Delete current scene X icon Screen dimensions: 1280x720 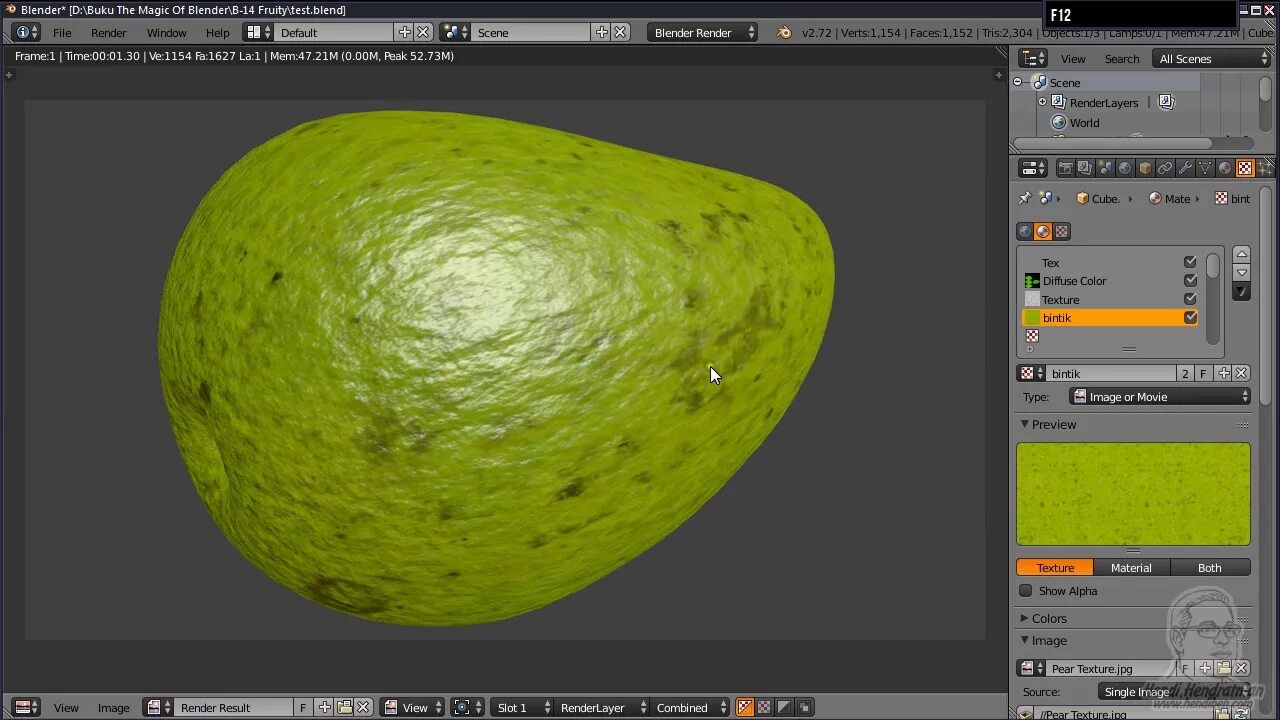[620, 32]
